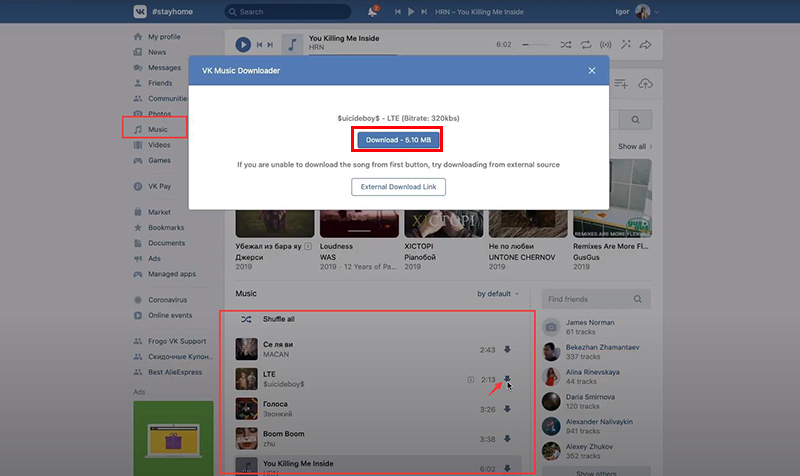Share the current track icon
The image size is (800, 476).
point(645,45)
